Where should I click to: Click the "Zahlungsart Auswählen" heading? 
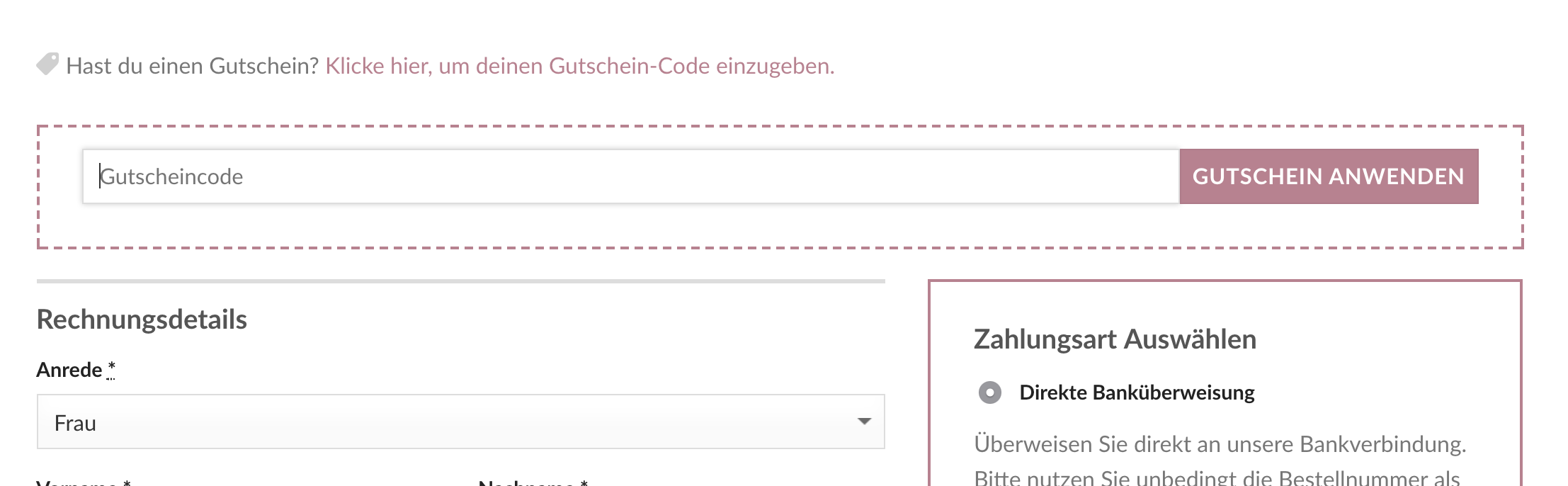(x=1114, y=339)
